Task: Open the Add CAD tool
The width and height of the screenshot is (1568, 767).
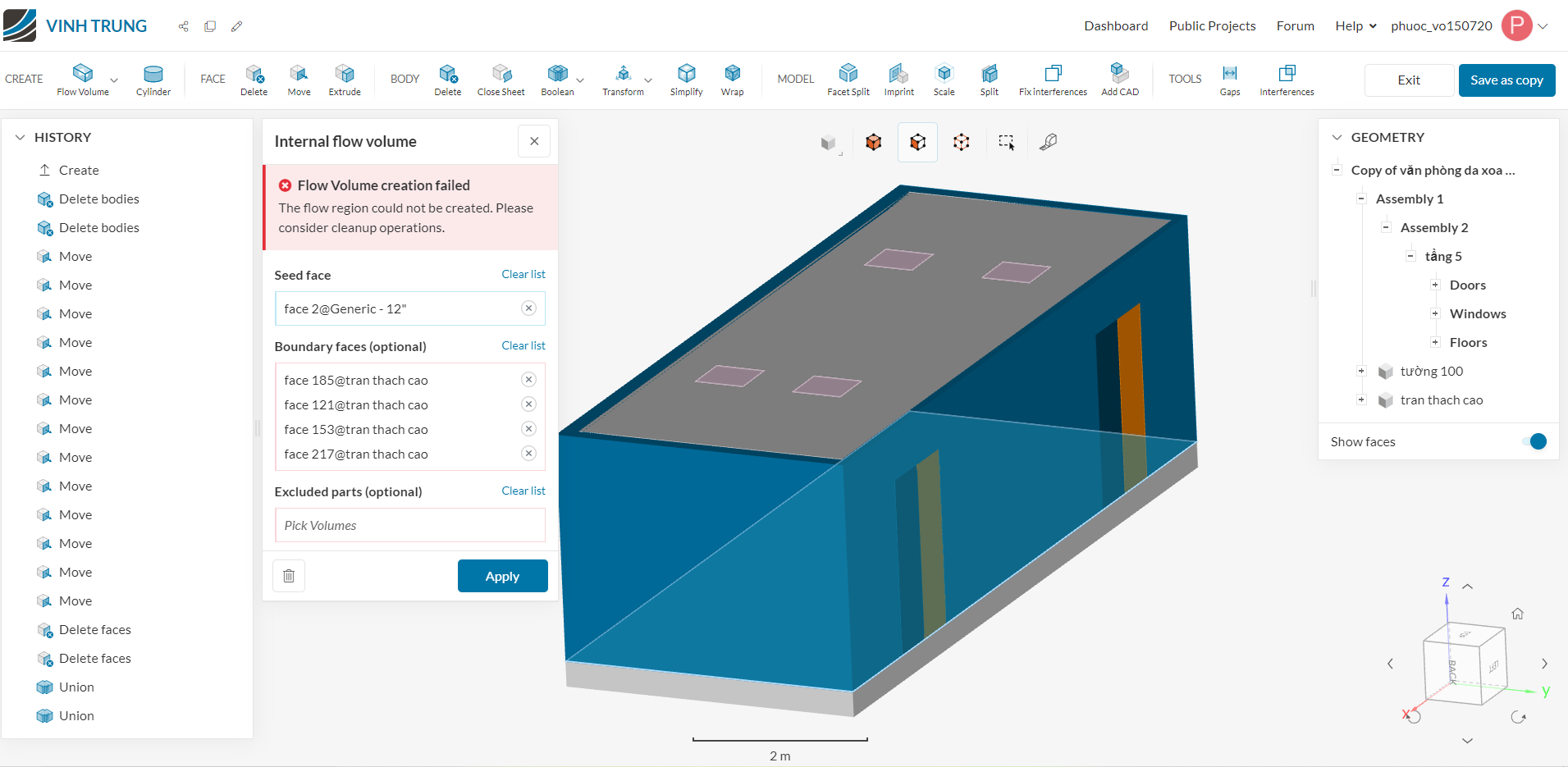Action: click(1119, 80)
